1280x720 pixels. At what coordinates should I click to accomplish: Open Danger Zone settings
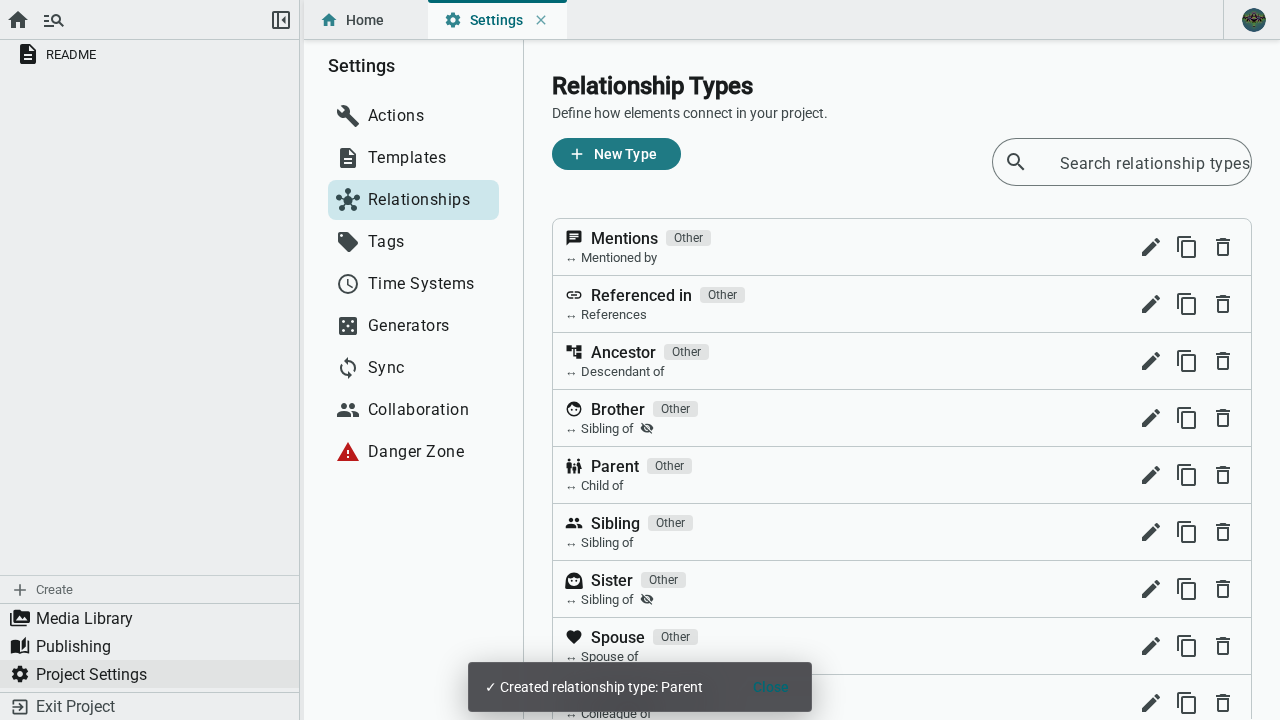tap(413, 452)
